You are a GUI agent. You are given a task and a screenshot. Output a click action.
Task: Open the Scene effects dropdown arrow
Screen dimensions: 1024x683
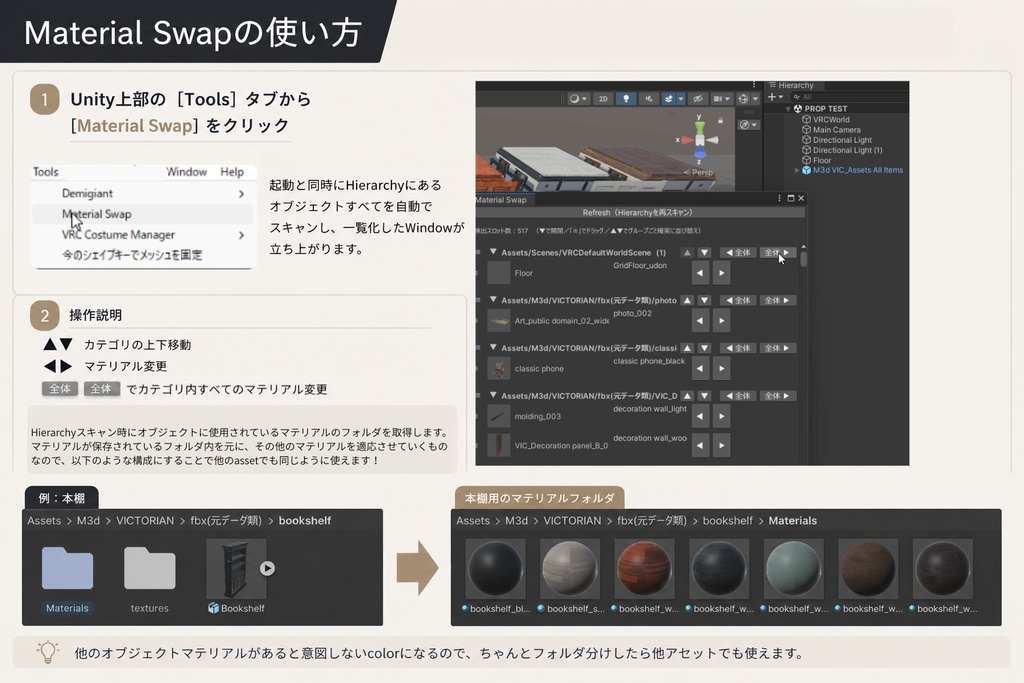680,99
